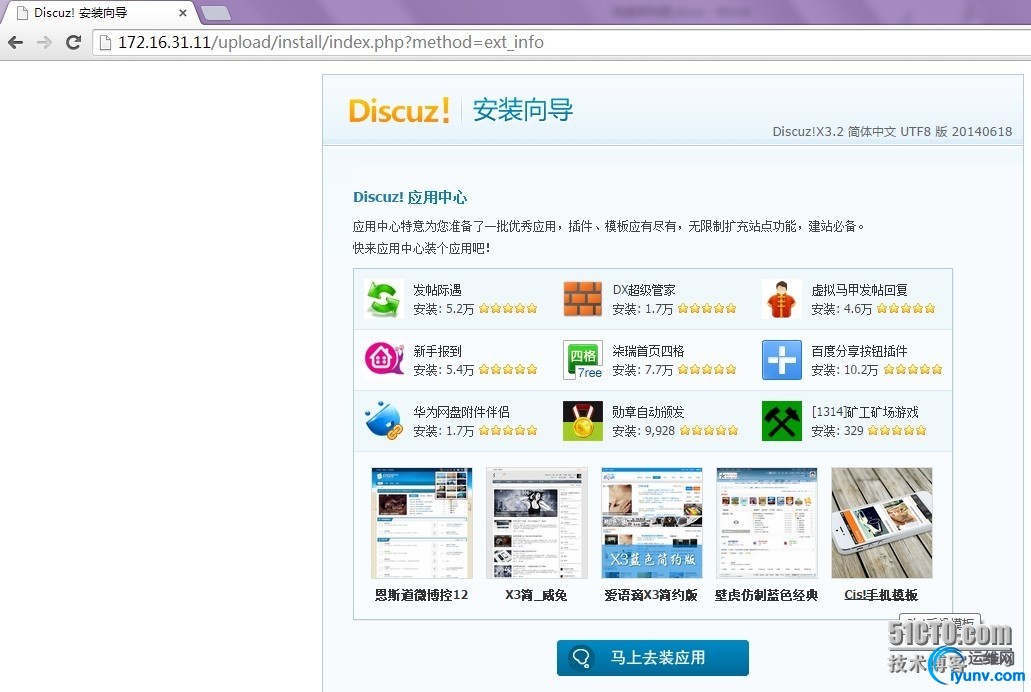
Task: Click the 壁虎仿制蓝色经典 template thumbnail
Action: [x=767, y=523]
